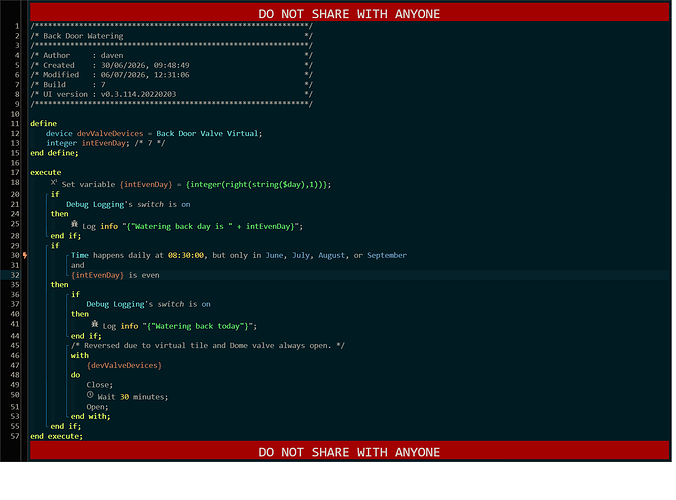The image size is (676, 500).
Task: Click line number 32 in the gutter
Action: 15,275
